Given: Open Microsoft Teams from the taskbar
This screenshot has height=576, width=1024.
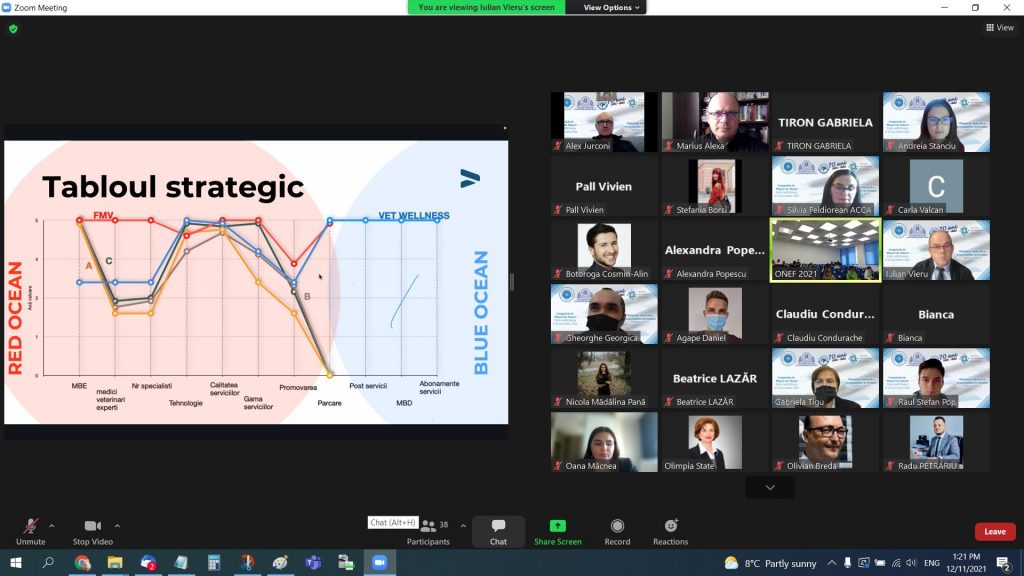Looking at the screenshot, I should pyautogui.click(x=312, y=563).
